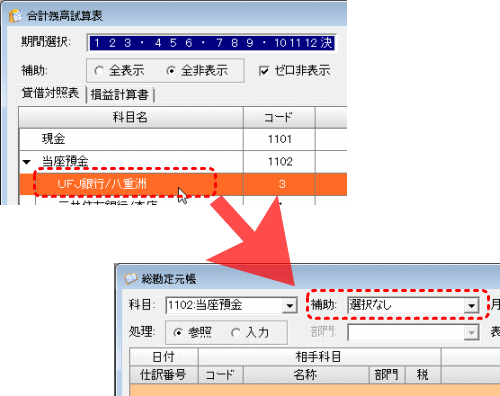Click the 仕訳番号 column header
The image size is (500, 396).
pos(164,375)
